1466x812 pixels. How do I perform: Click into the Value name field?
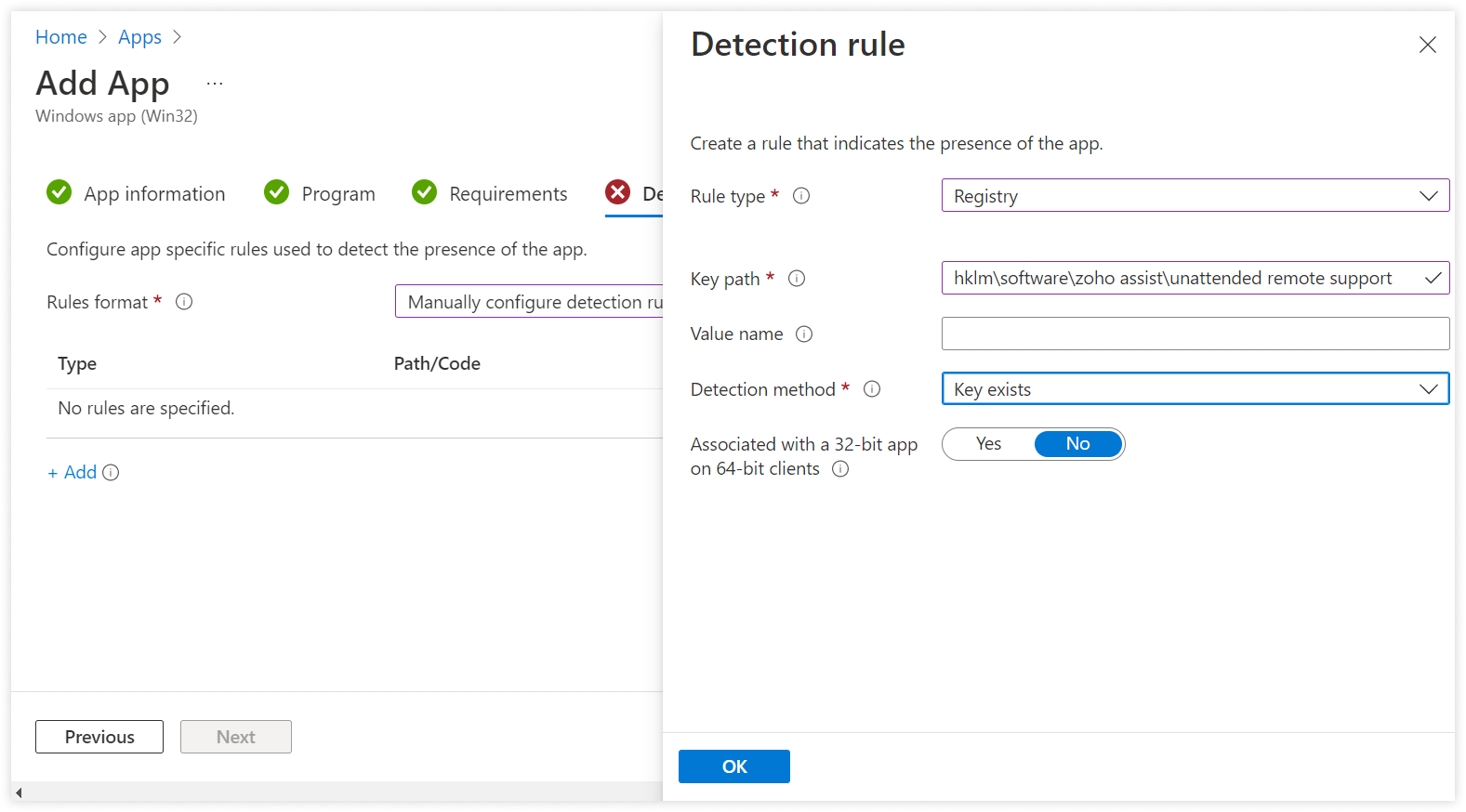1195,334
